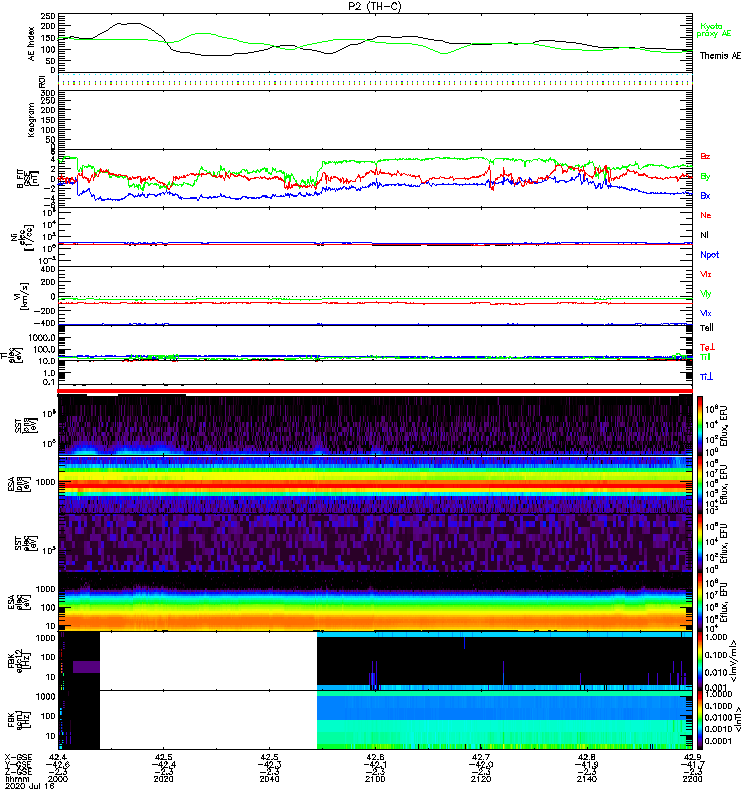This screenshot has width=750, height=800.
Task: Click the "2000" time tick label
Action: (58, 779)
